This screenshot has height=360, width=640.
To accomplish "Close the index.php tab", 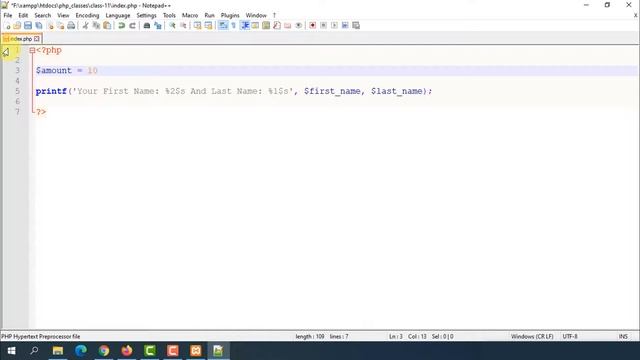I will click(x=37, y=39).
